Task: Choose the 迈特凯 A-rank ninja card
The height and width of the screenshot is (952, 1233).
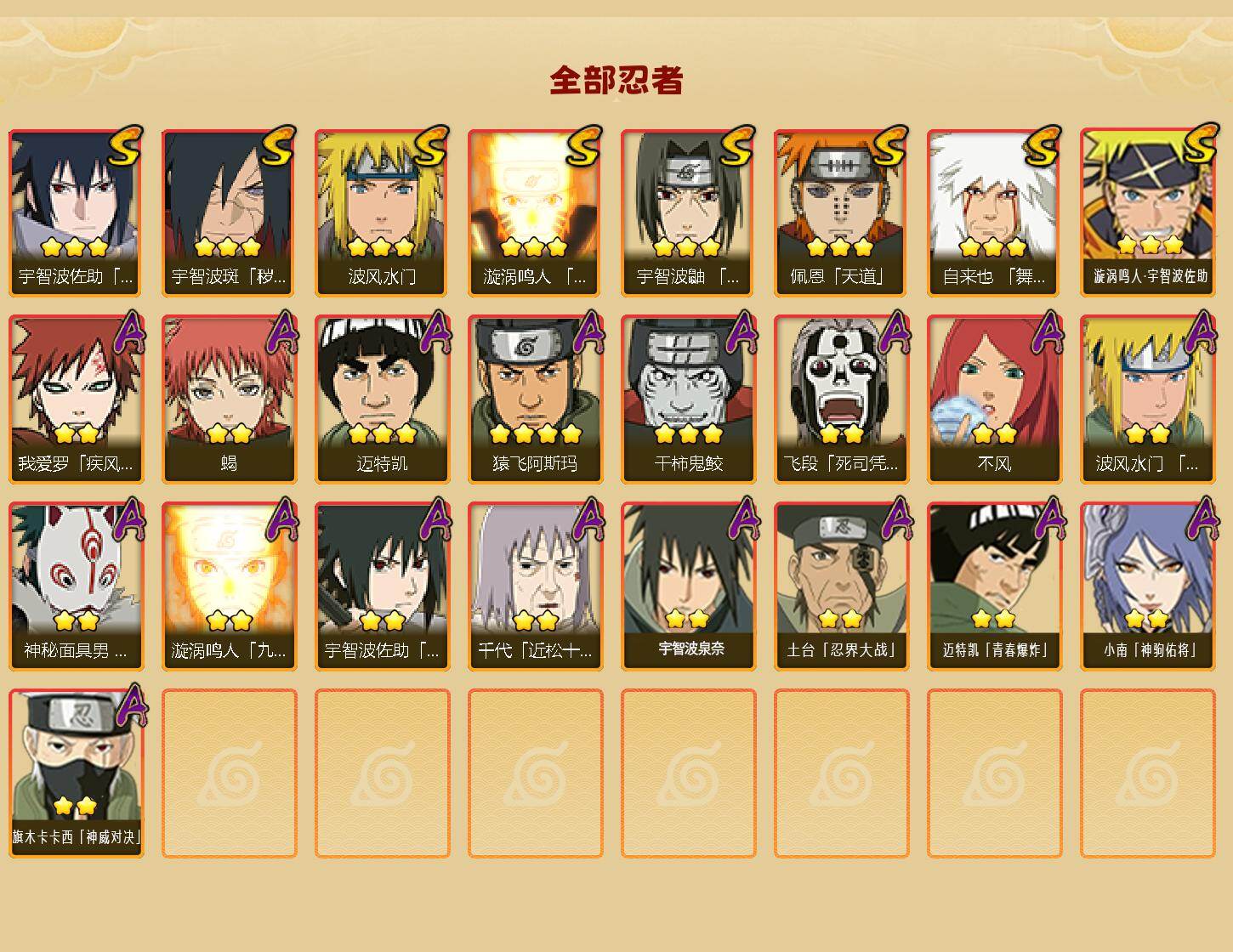Action: point(383,399)
